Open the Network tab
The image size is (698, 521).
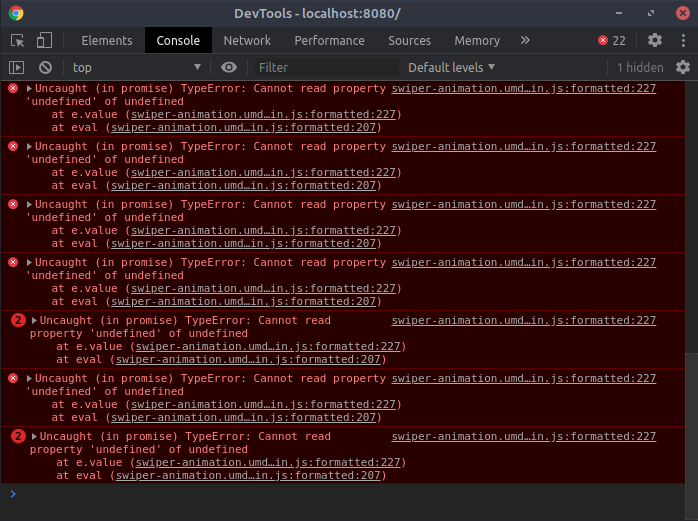coord(247,41)
